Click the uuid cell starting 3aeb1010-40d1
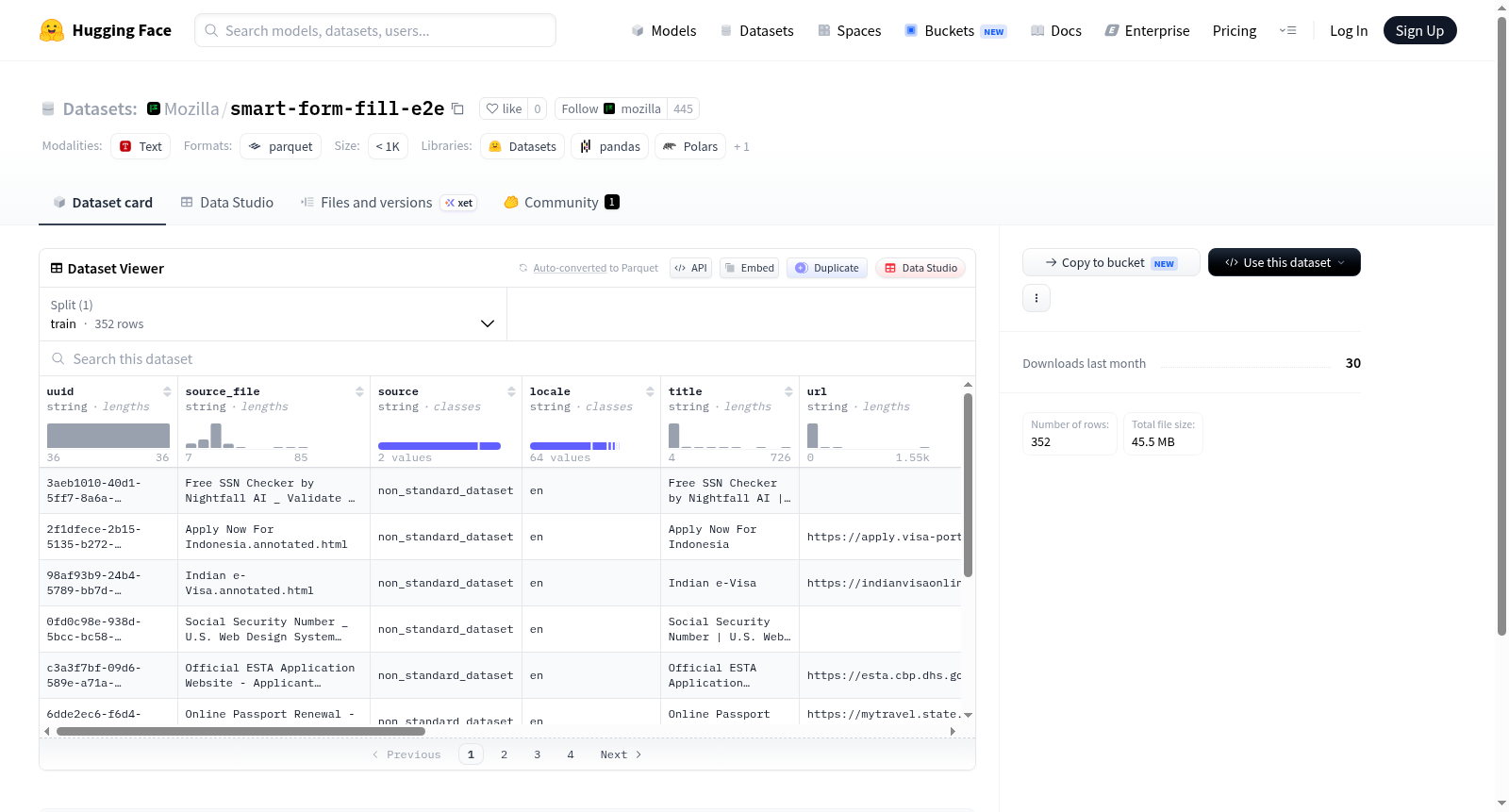Image resolution: width=1509 pixels, height=812 pixels. (108, 490)
